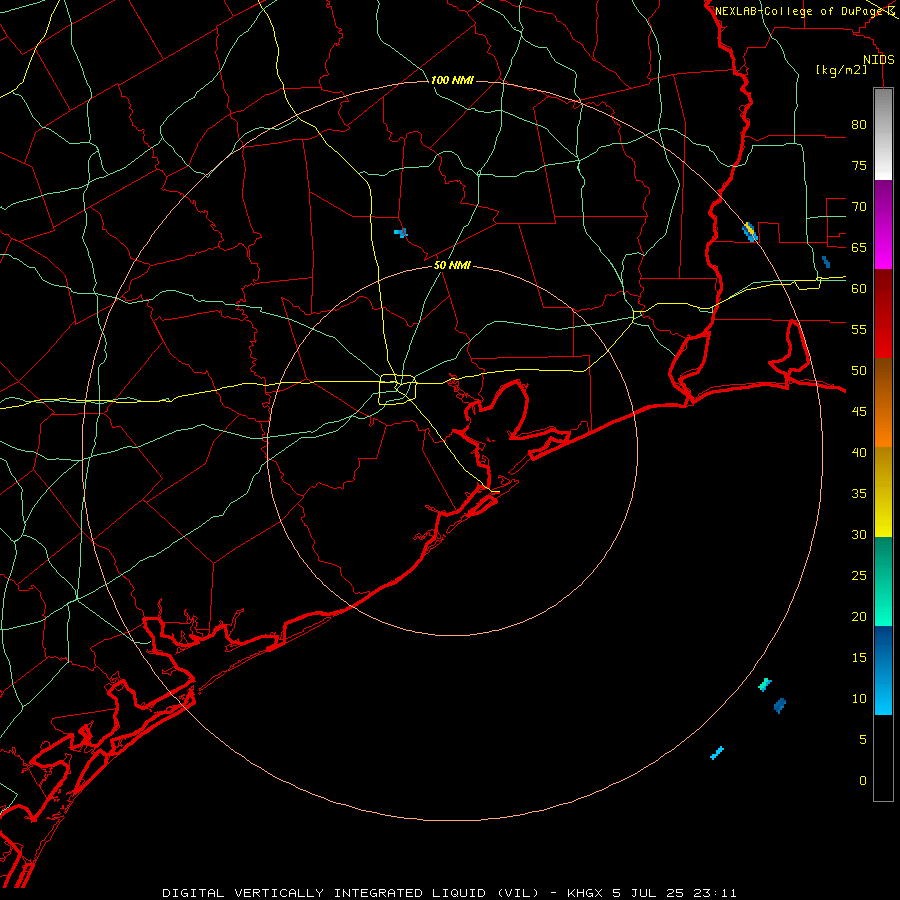Image resolution: width=900 pixels, height=900 pixels.
Task: Click the yellow Houston loop at the radar center
Action: (397, 389)
